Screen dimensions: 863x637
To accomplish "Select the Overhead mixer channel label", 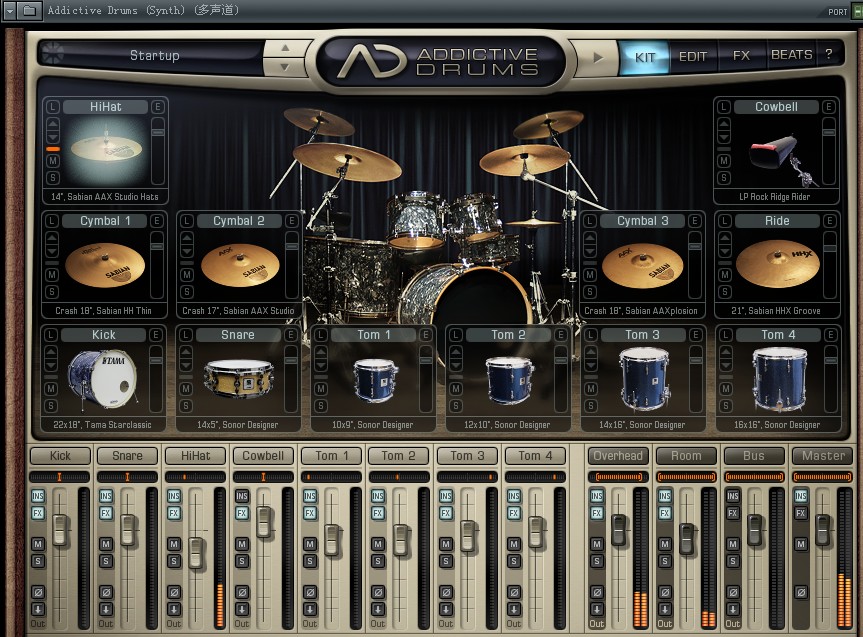I will pos(618,456).
